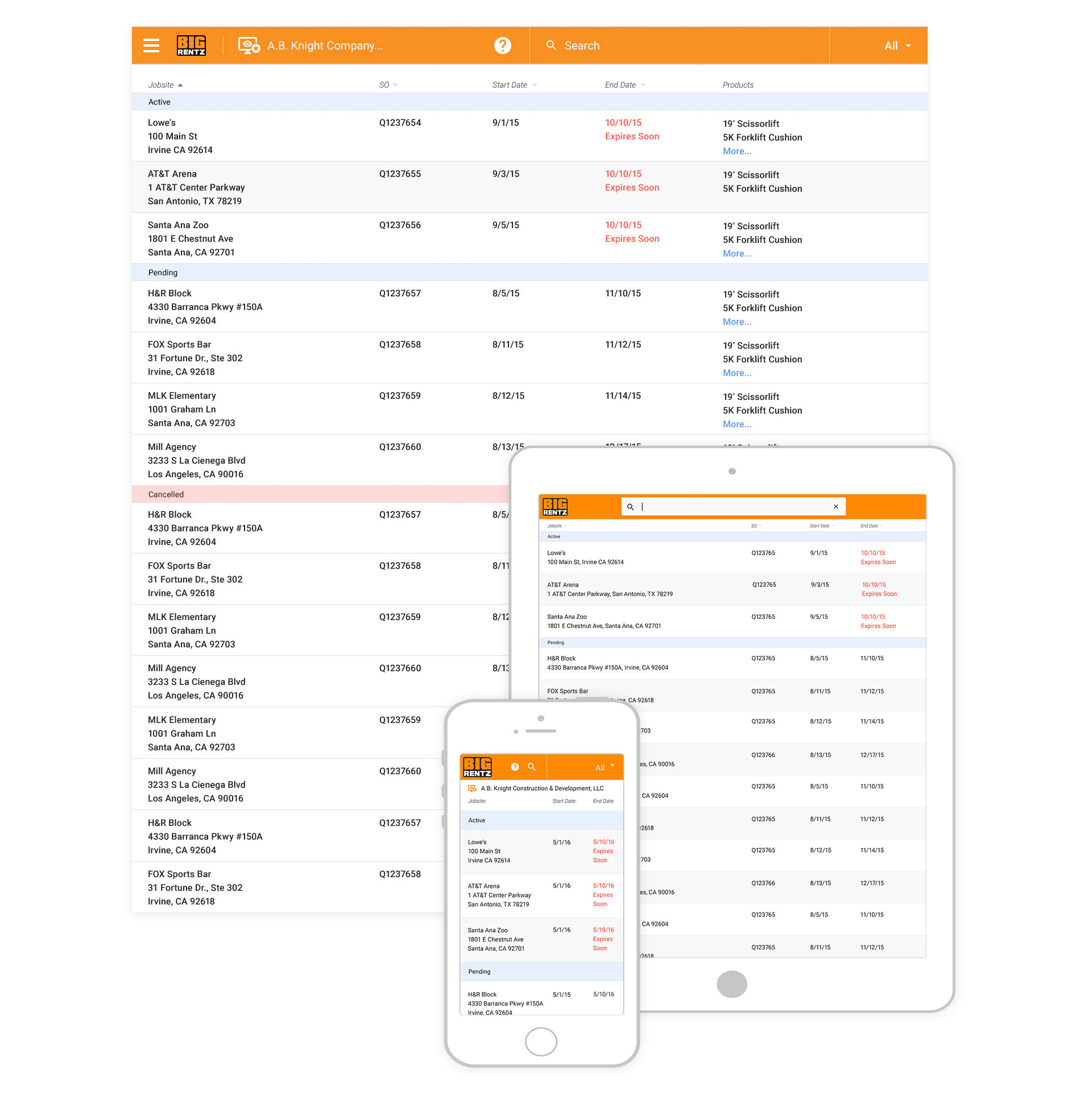Screen dimensions: 1092x1095
Task: Click AT&T Arena jobsite in desktop table
Action: 172,174
